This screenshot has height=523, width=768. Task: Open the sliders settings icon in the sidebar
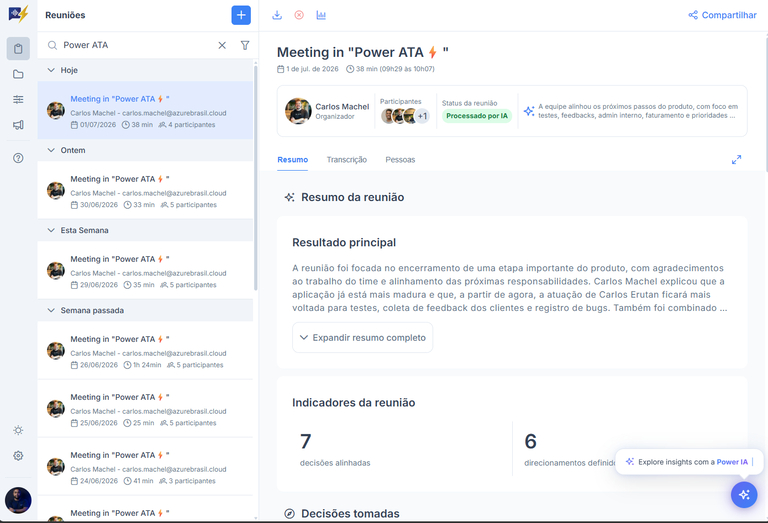click(x=18, y=99)
